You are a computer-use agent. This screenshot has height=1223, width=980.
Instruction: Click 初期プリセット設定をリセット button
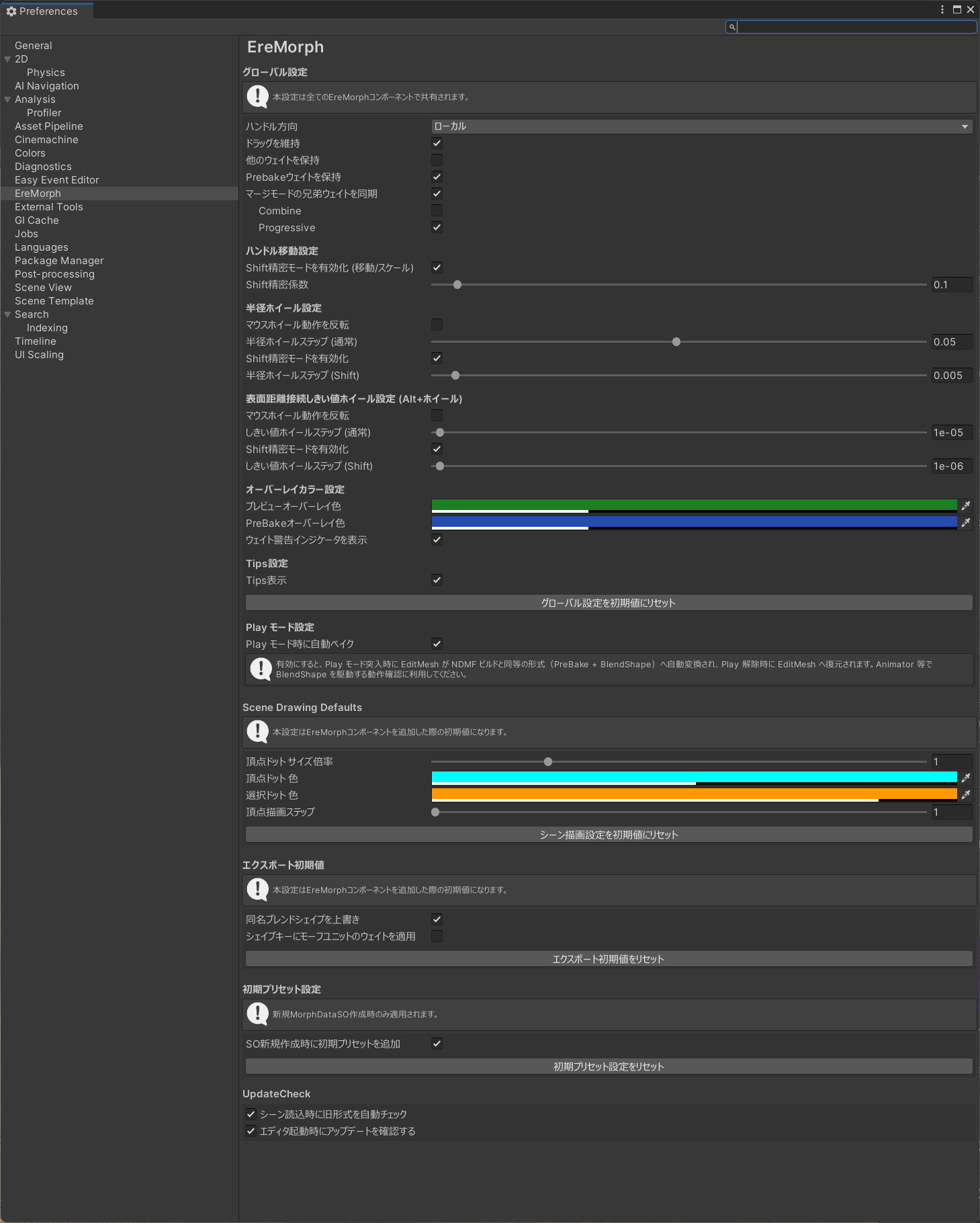tap(609, 1066)
